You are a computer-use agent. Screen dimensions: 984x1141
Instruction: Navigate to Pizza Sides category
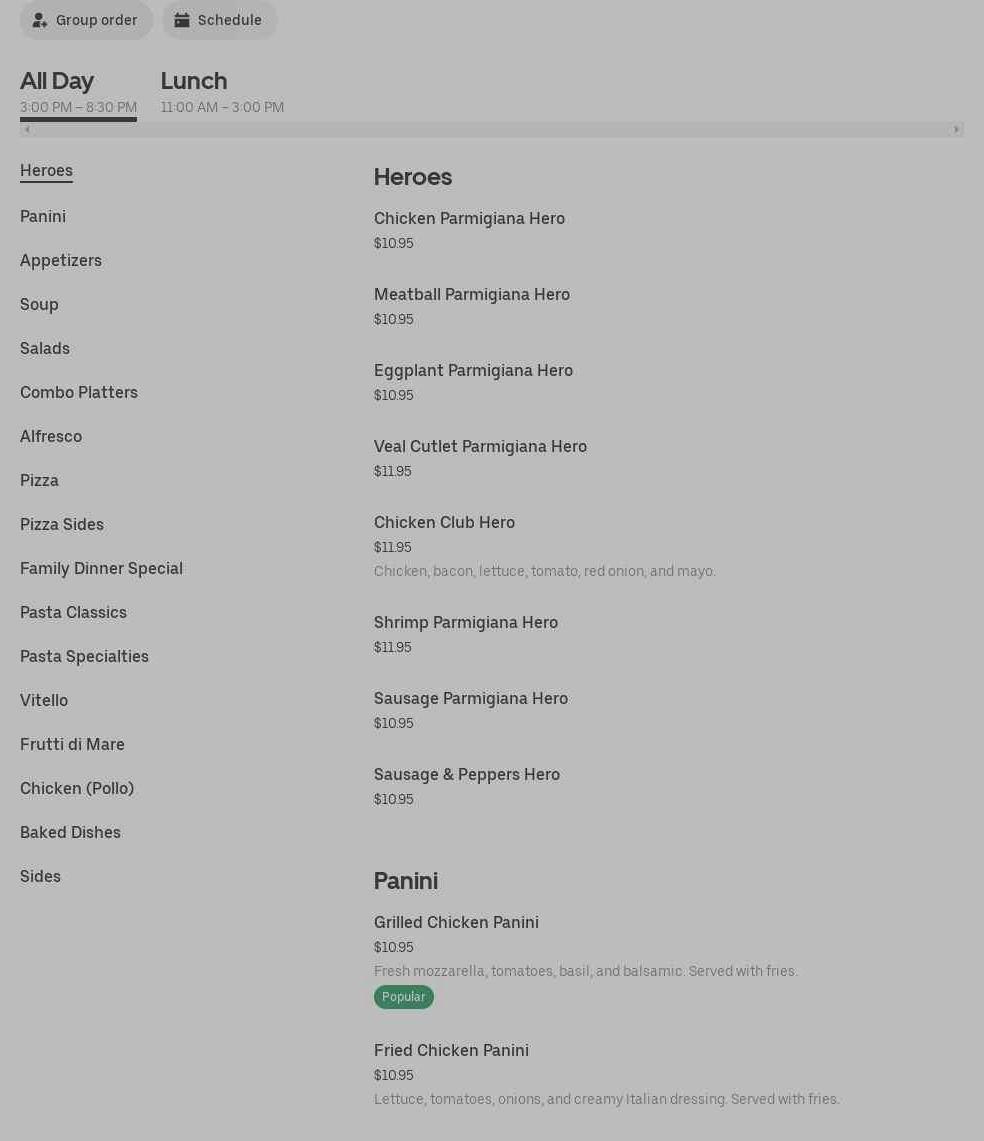click(62, 524)
